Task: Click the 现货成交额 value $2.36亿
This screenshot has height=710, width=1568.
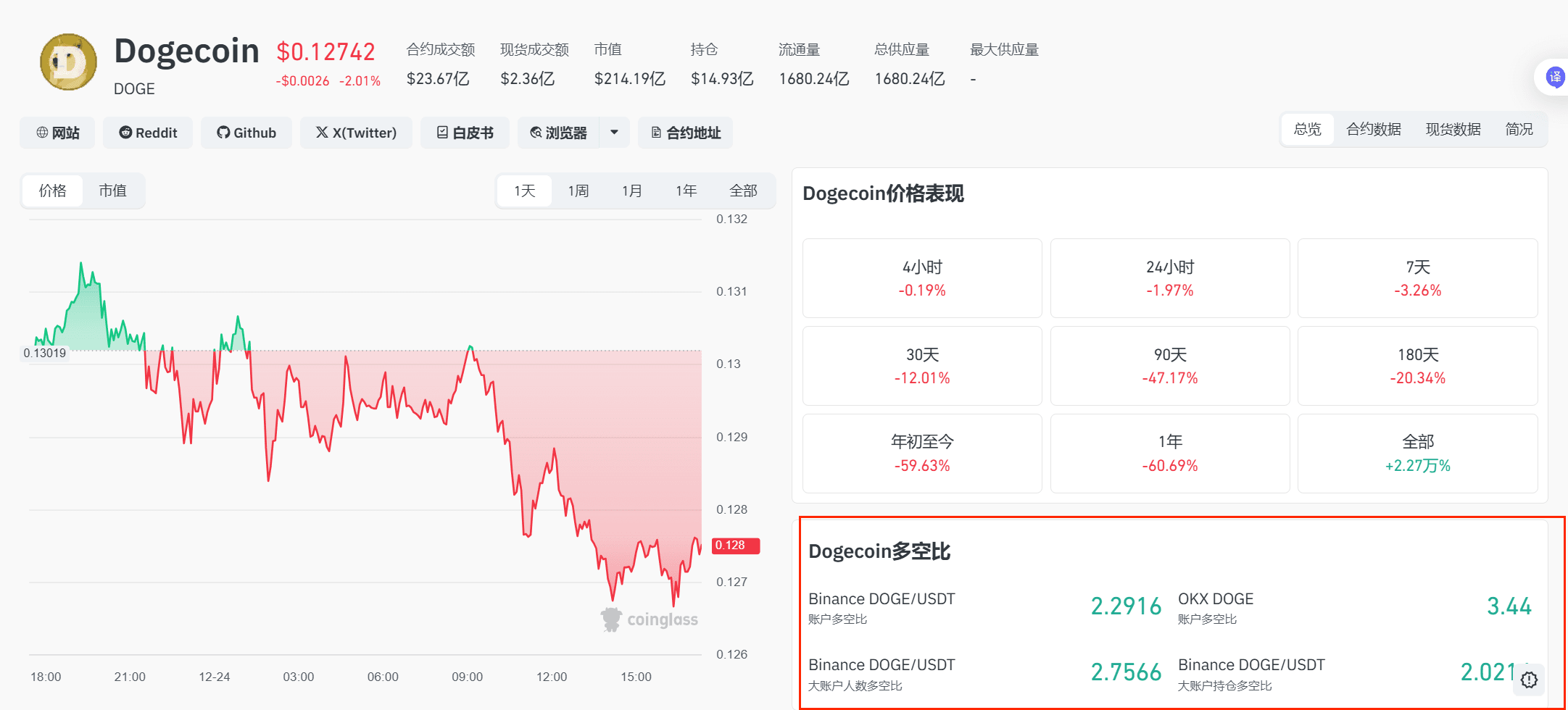Action: [x=528, y=79]
